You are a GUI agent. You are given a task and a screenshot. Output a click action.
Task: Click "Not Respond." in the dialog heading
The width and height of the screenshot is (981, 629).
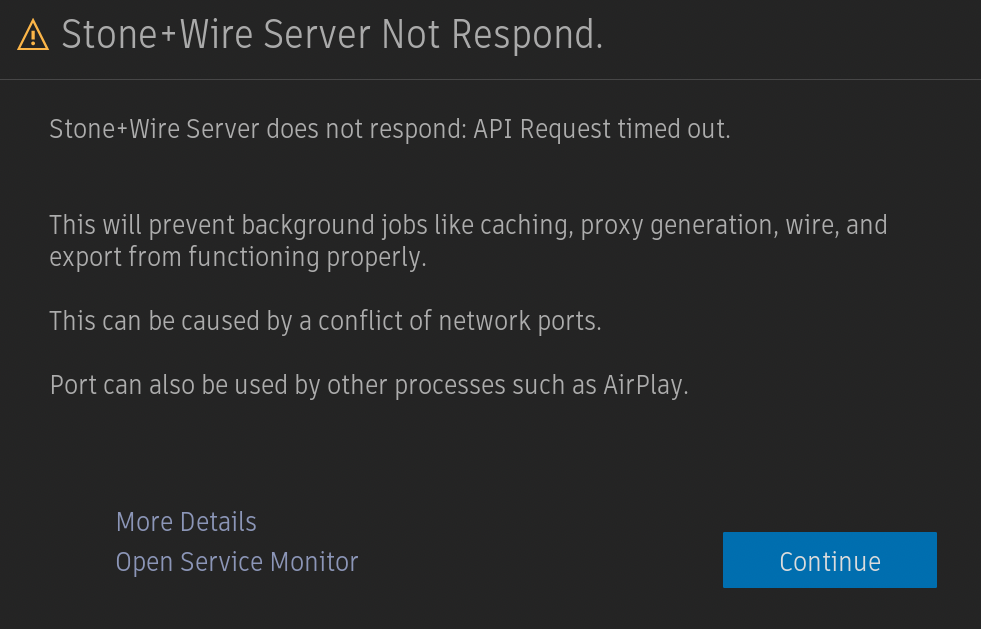click(x=493, y=36)
